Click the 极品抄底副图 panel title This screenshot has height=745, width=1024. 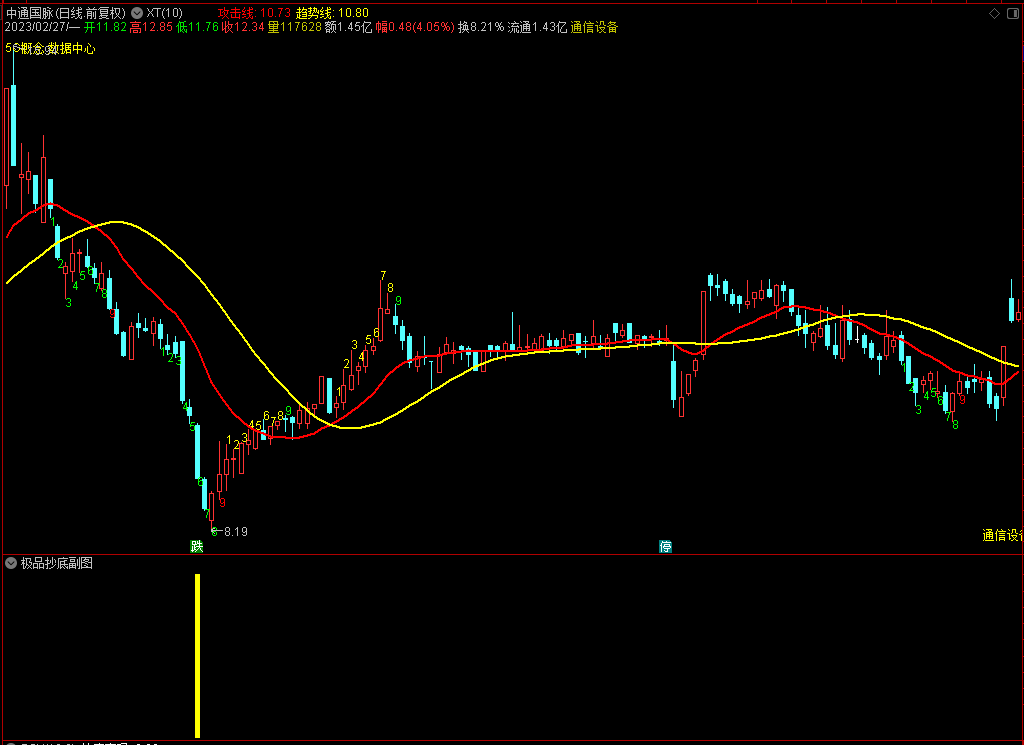pyautogui.click(x=57, y=563)
